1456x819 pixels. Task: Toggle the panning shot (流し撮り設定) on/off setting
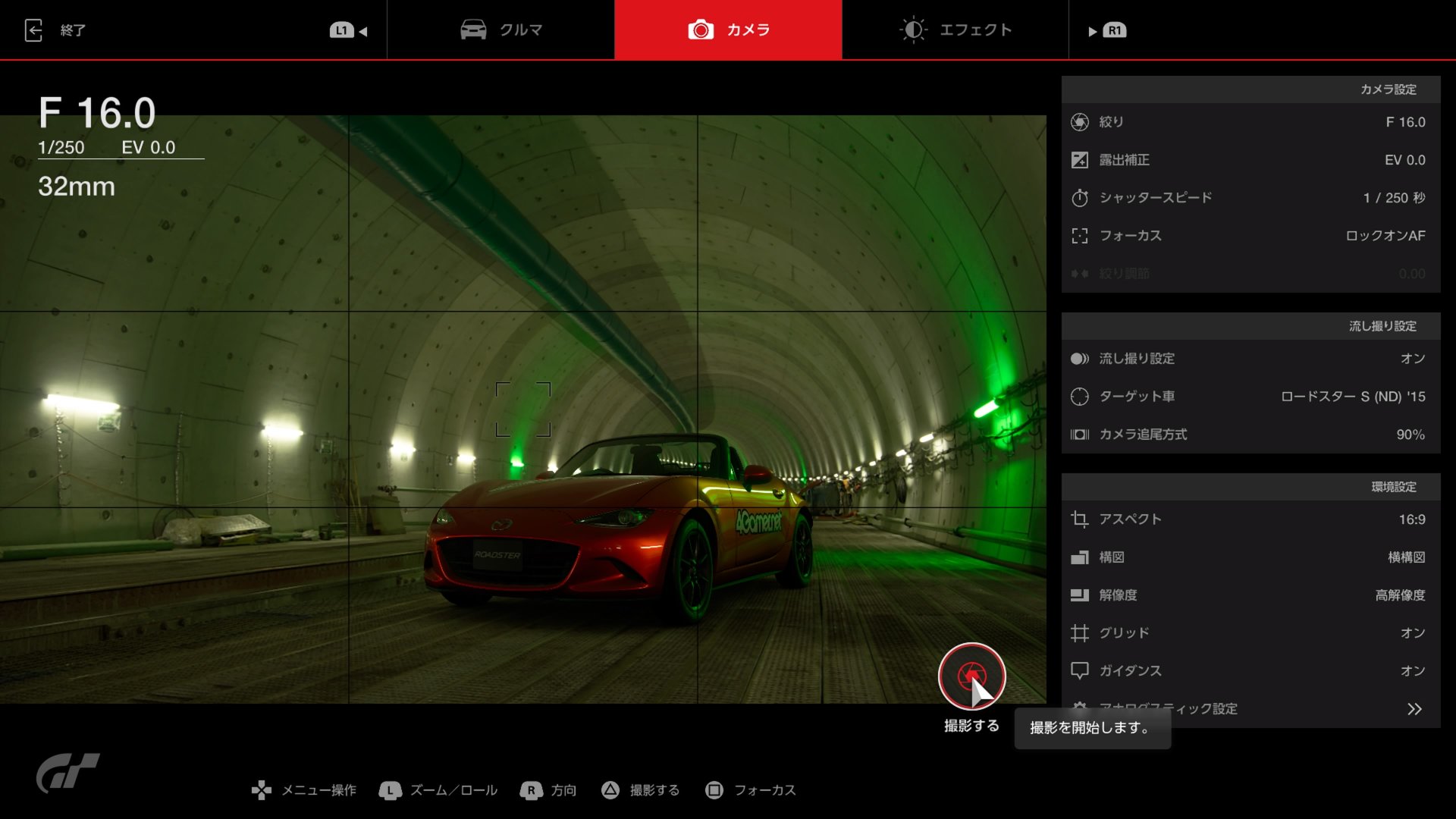[x=1412, y=359]
